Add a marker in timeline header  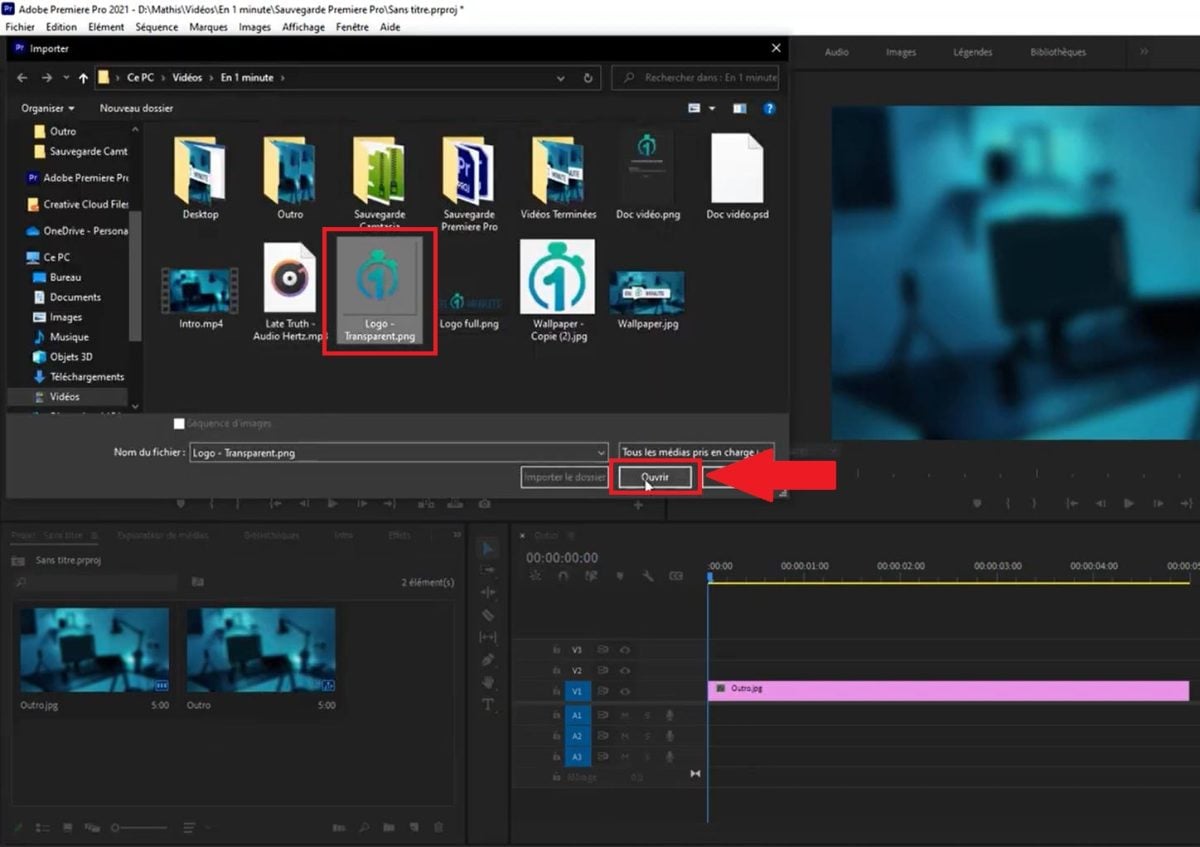click(x=619, y=576)
